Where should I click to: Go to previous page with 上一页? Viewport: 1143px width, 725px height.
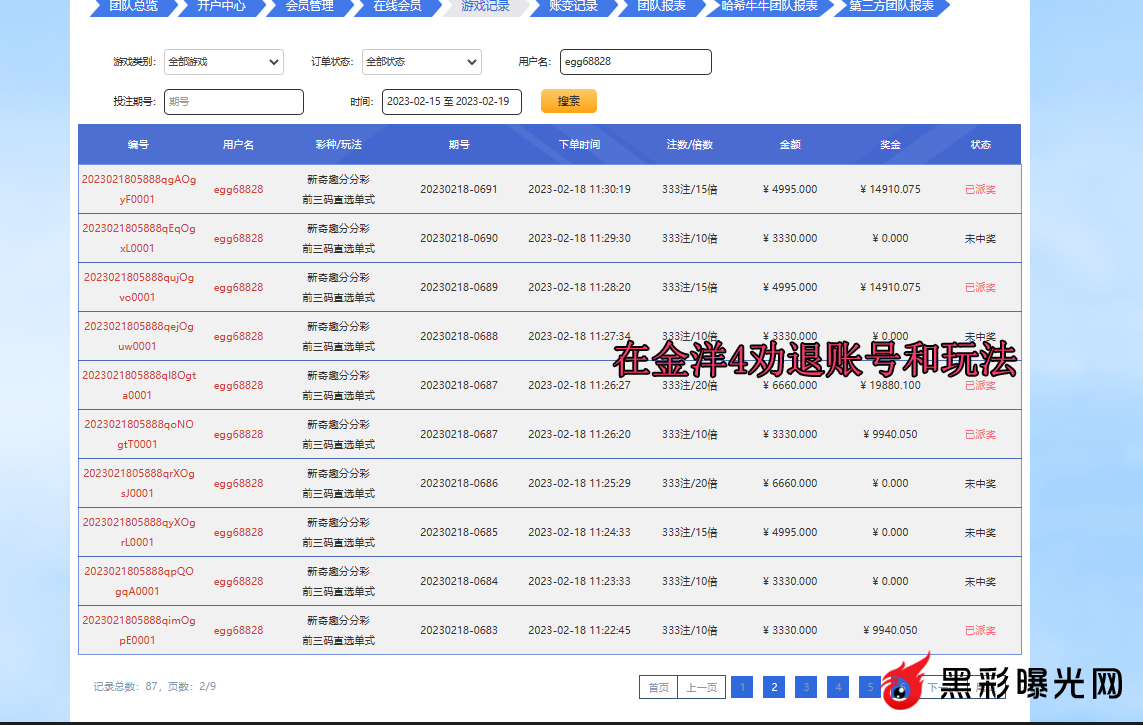point(701,687)
